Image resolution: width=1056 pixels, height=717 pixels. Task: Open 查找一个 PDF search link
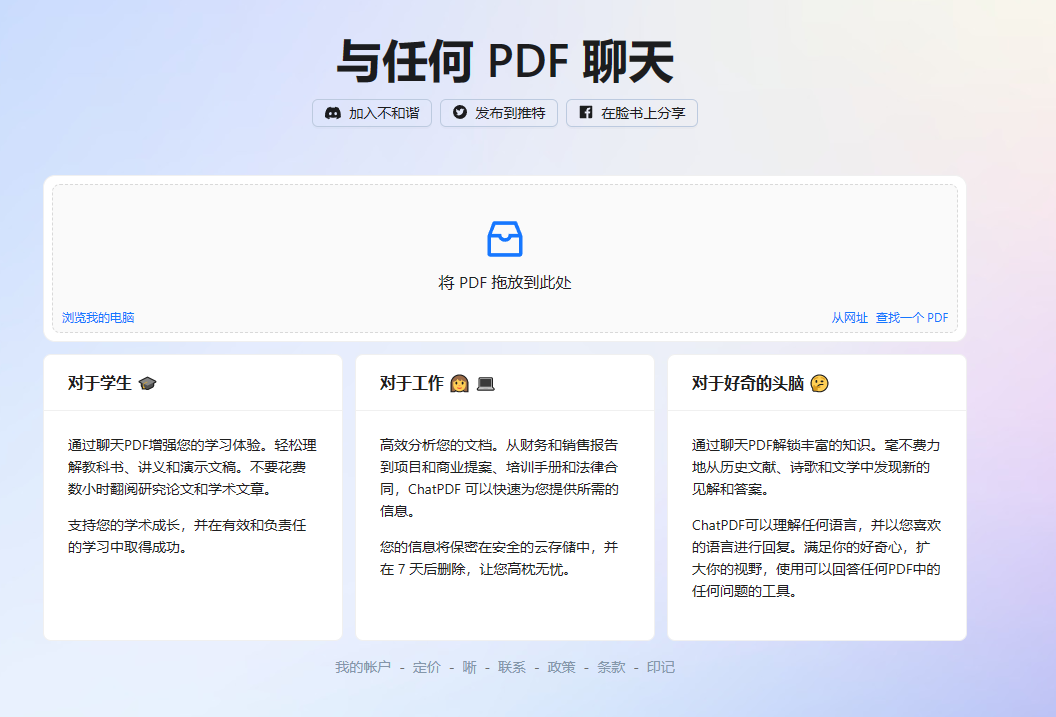click(913, 317)
